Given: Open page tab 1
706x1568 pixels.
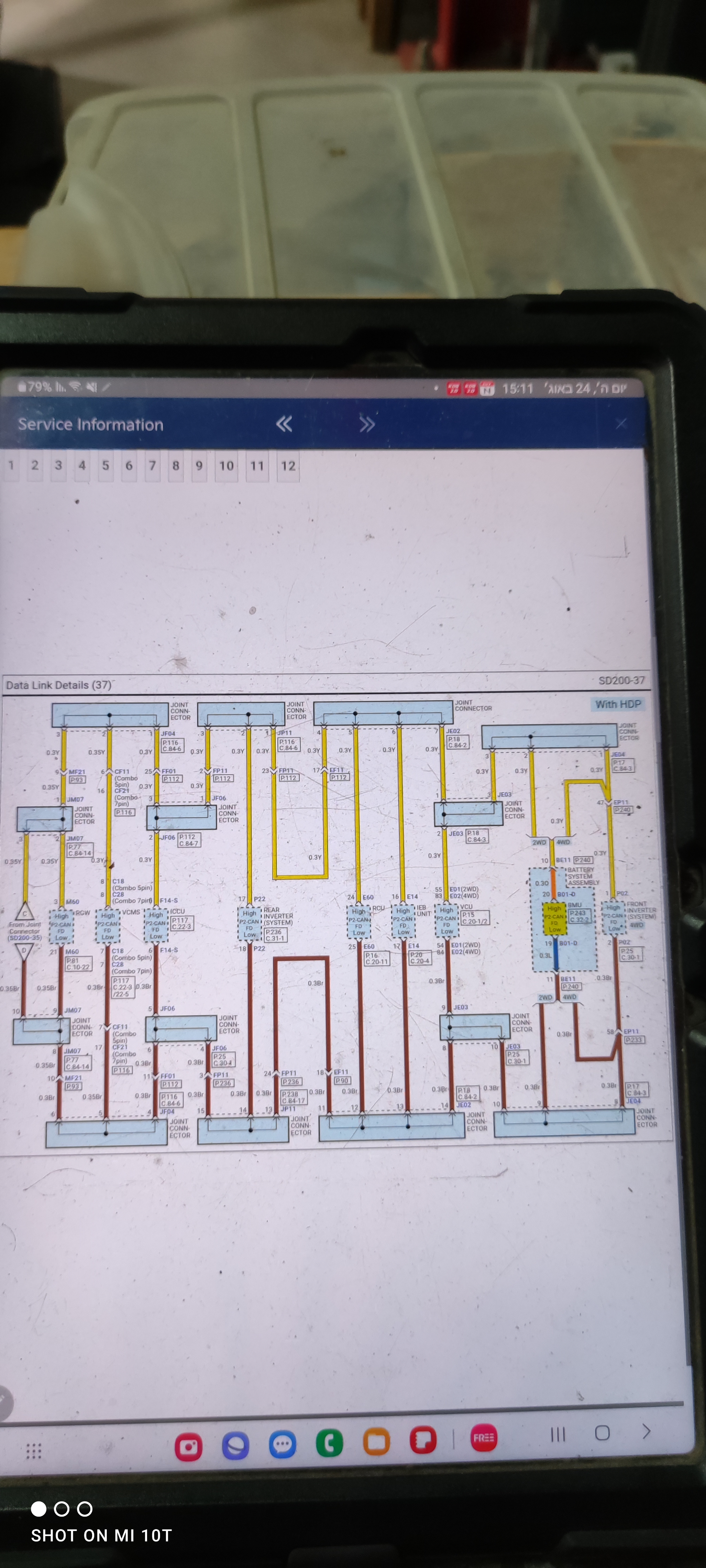Looking at the screenshot, I should [11, 465].
